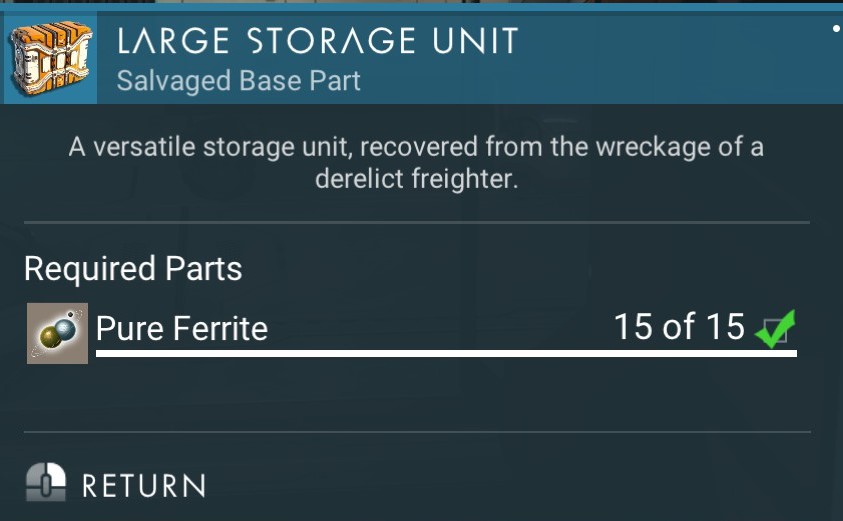
Task: Select the Pure Ferrite label text
Action: [x=182, y=328]
